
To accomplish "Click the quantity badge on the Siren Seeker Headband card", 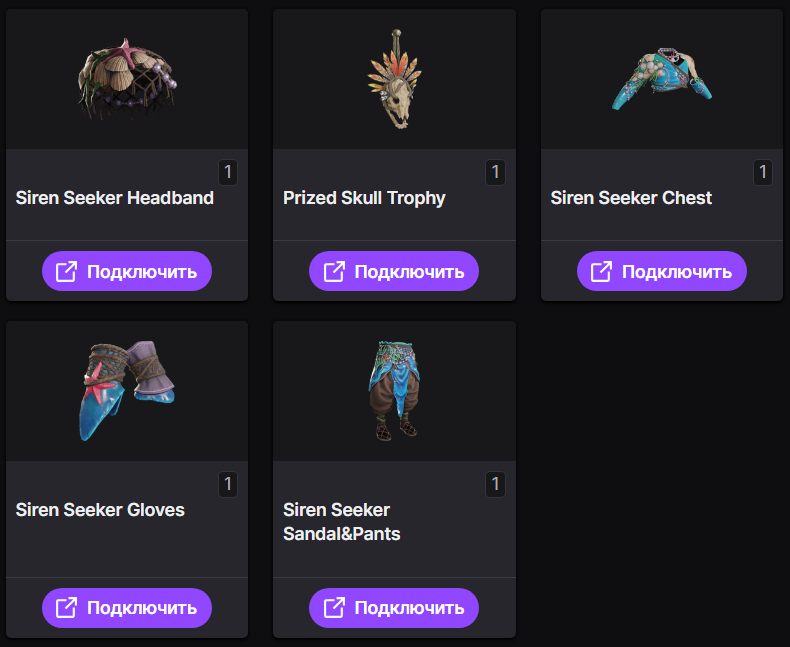I will [x=228, y=172].
